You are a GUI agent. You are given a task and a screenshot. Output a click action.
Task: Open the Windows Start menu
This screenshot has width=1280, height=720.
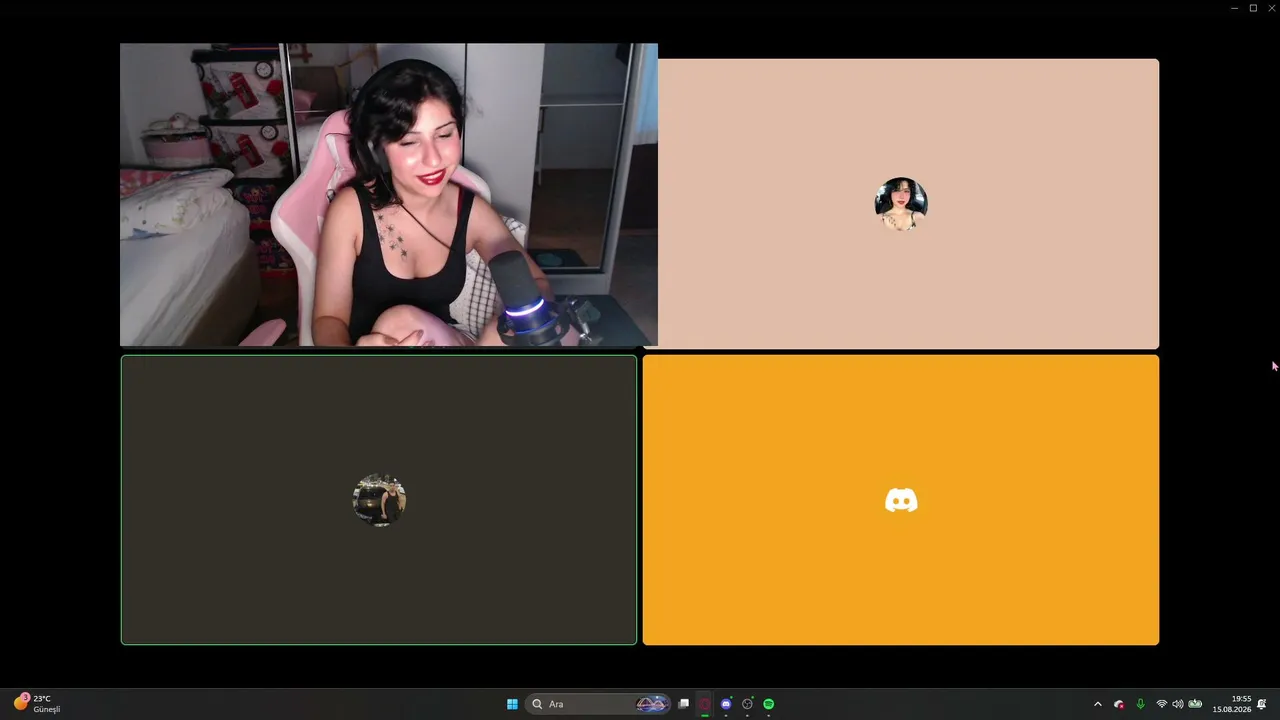tap(512, 704)
